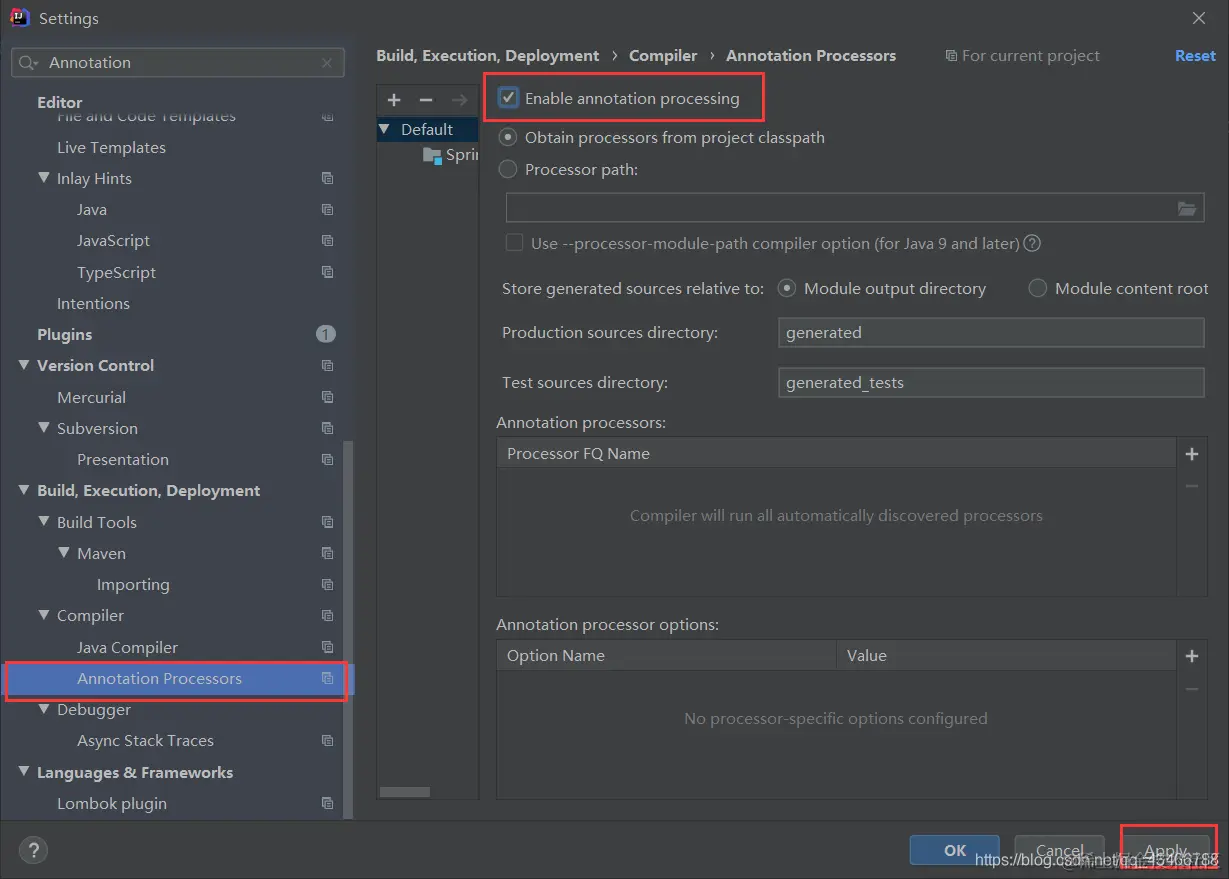Viewport: 1229px width, 879px height.
Task: Click the remove profile minus icon
Action: pos(426,100)
